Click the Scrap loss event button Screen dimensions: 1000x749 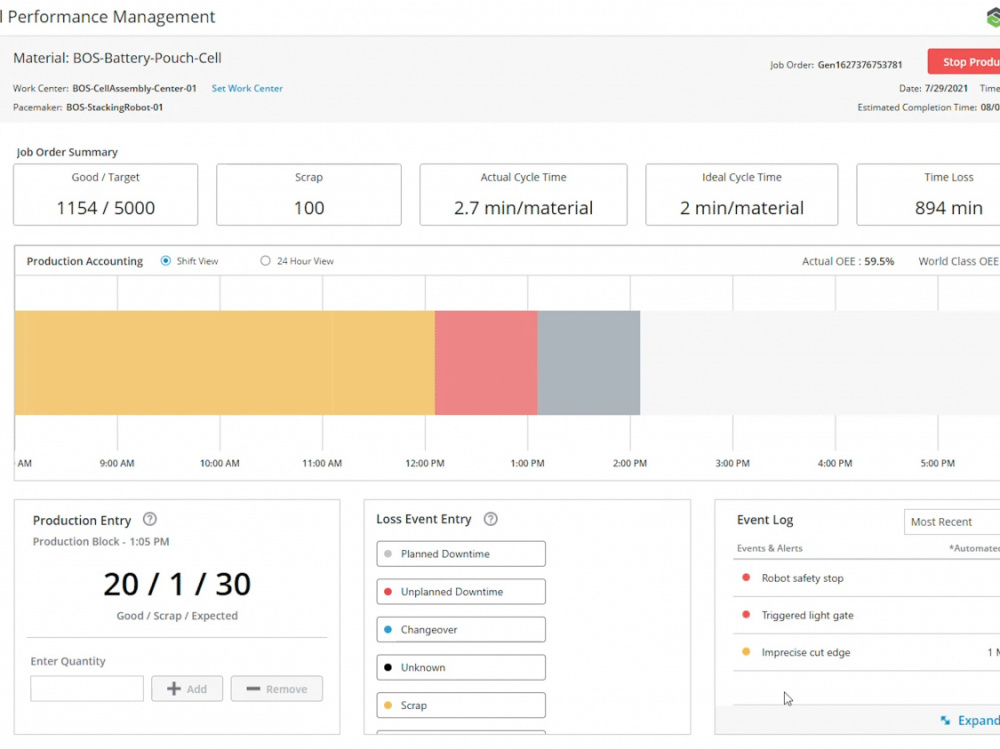tap(461, 705)
